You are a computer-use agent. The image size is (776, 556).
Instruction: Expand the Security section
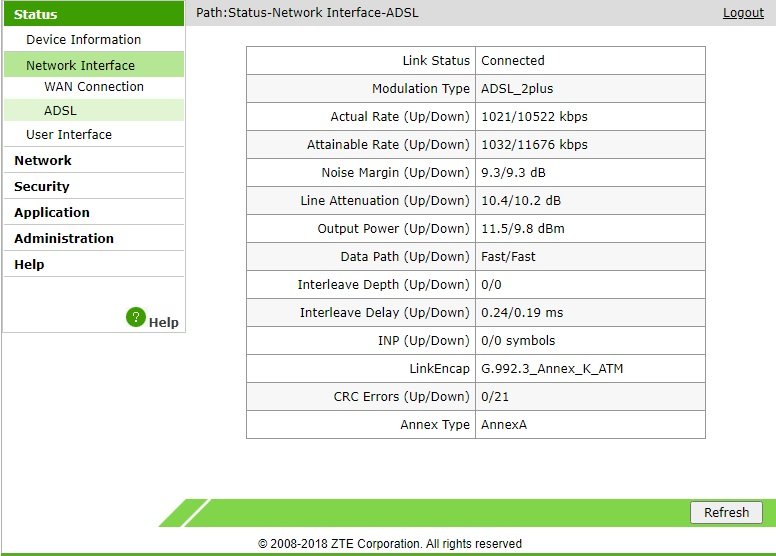coord(42,187)
